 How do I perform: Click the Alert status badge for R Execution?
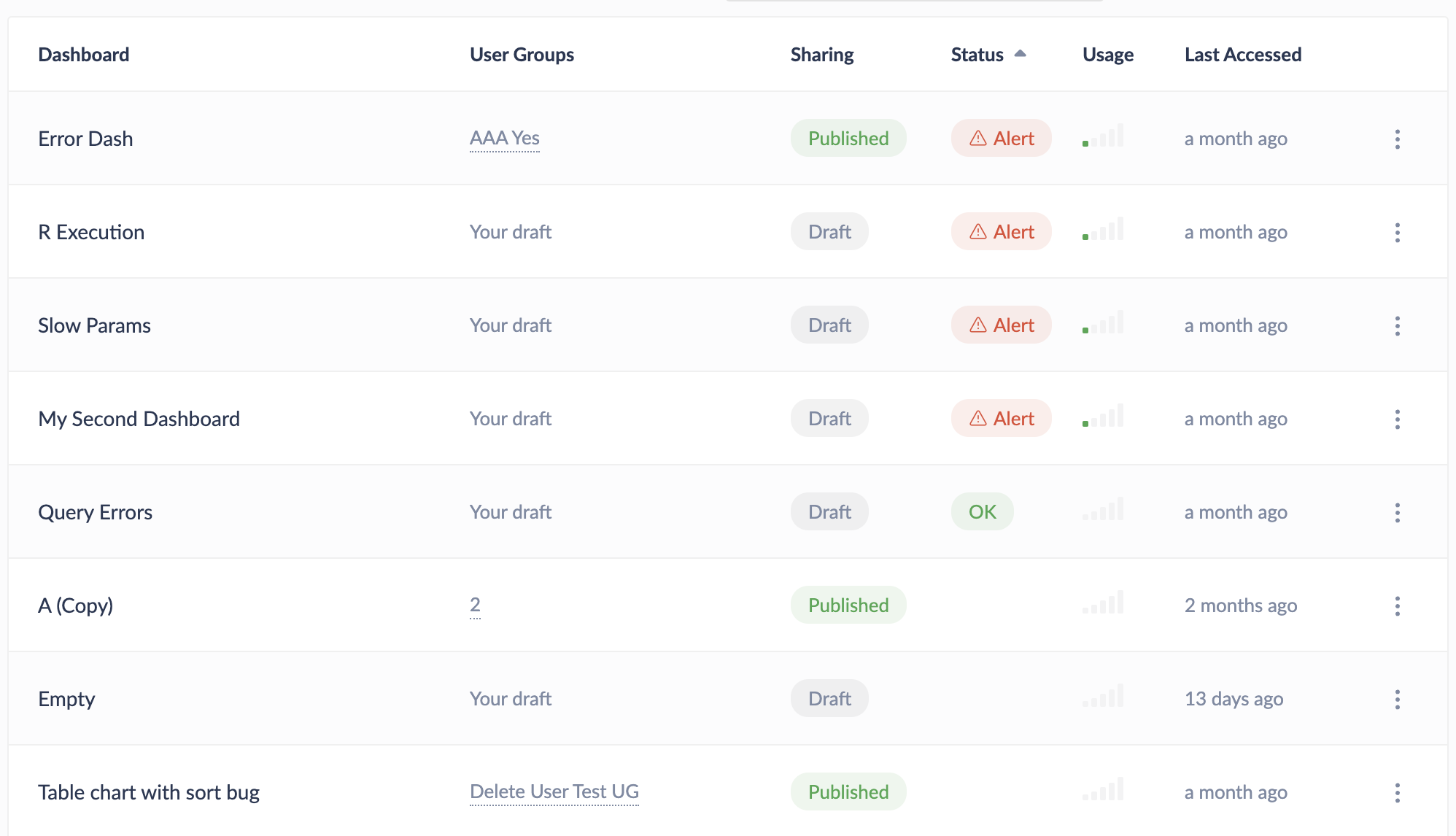tap(1001, 231)
